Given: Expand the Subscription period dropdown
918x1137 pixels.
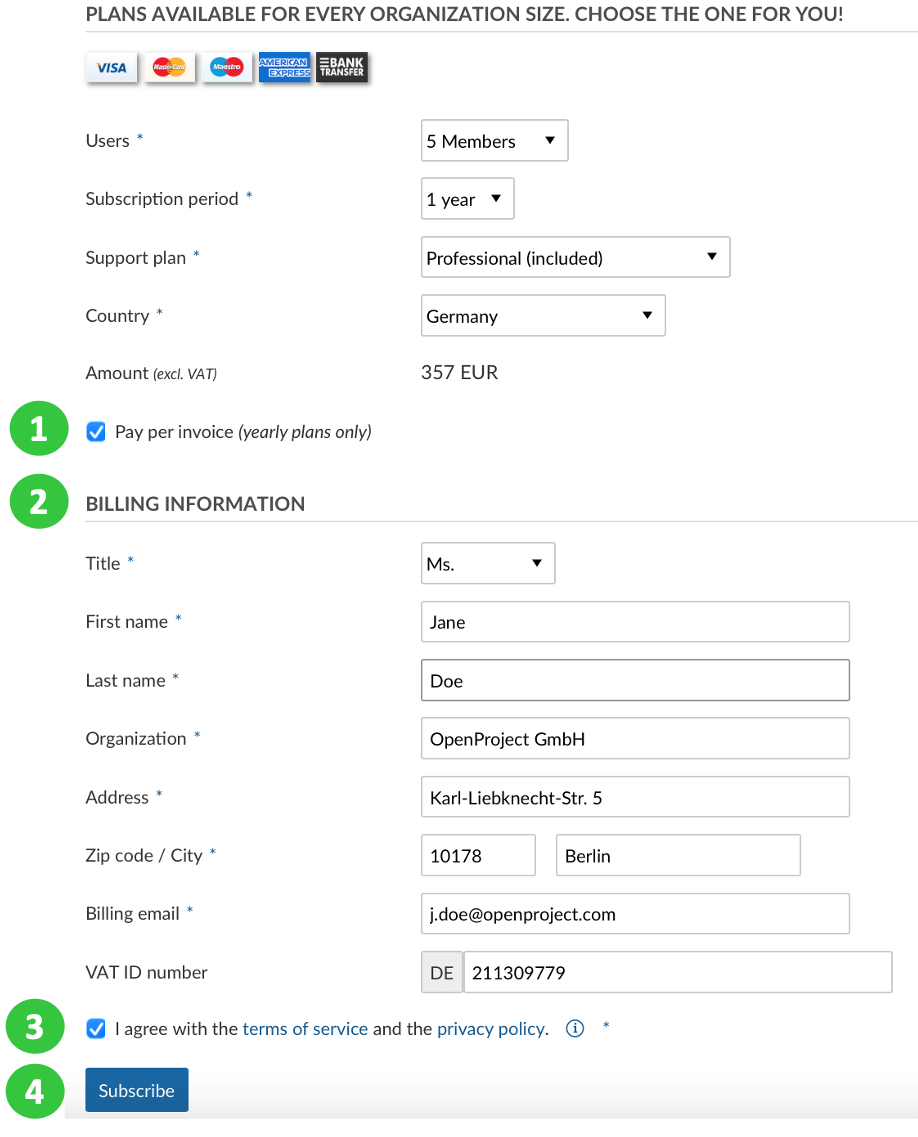Looking at the screenshot, I should point(467,199).
